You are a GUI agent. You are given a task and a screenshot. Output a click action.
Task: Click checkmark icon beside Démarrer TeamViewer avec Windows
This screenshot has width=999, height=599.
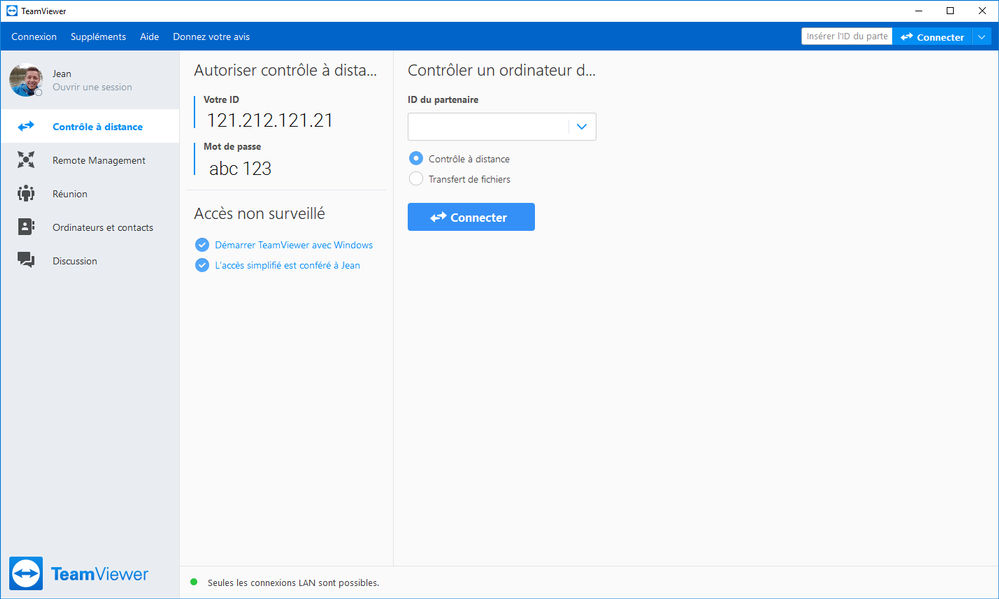[202, 245]
